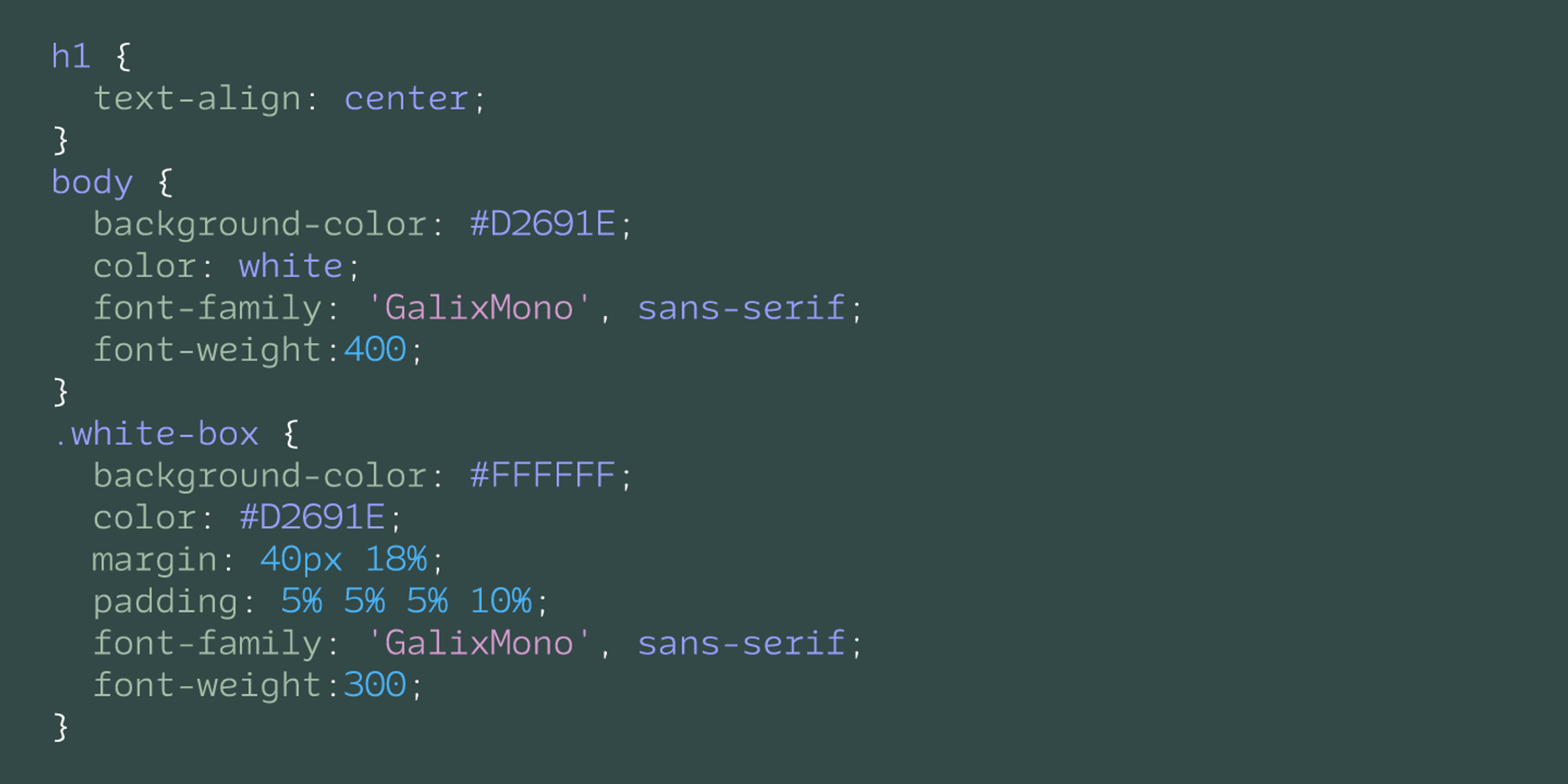Screen dimensions: 1568x784
Task: Click the margin property name
Action: tap(155, 559)
